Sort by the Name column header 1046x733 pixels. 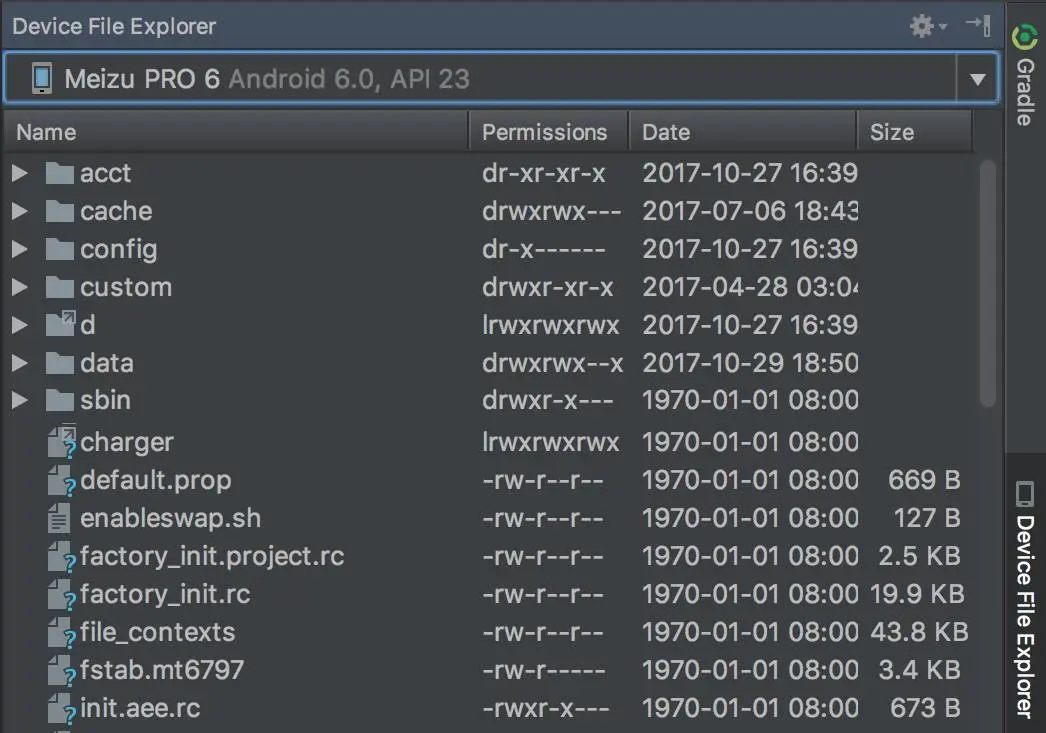click(x=46, y=132)
